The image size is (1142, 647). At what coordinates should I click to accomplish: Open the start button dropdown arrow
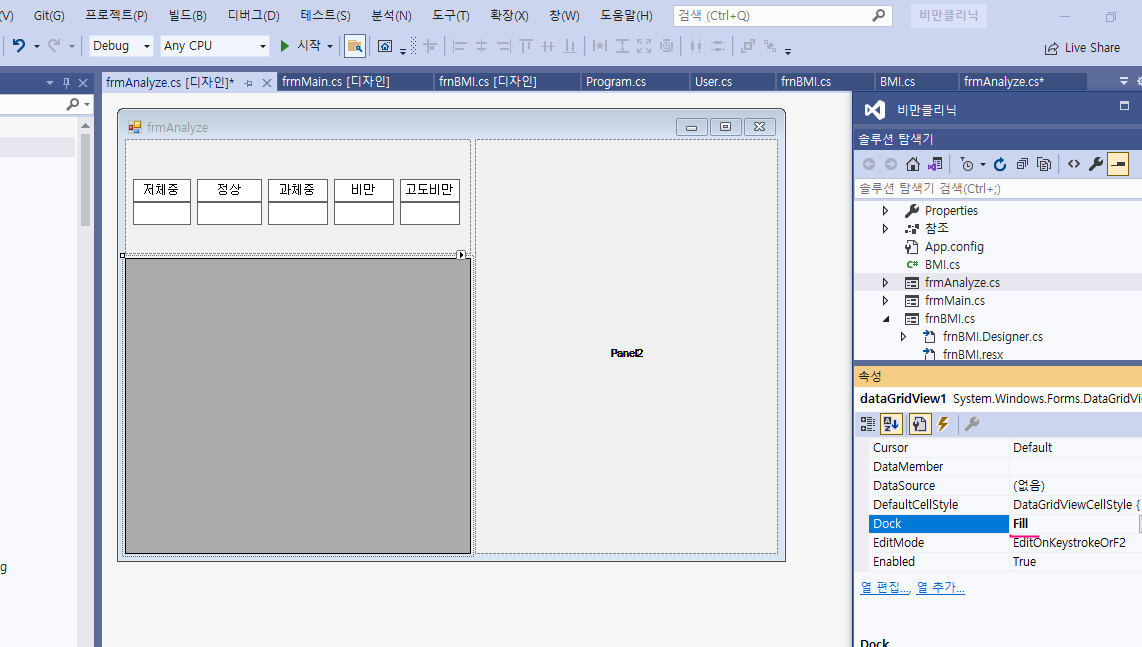[x=330, y=46]
